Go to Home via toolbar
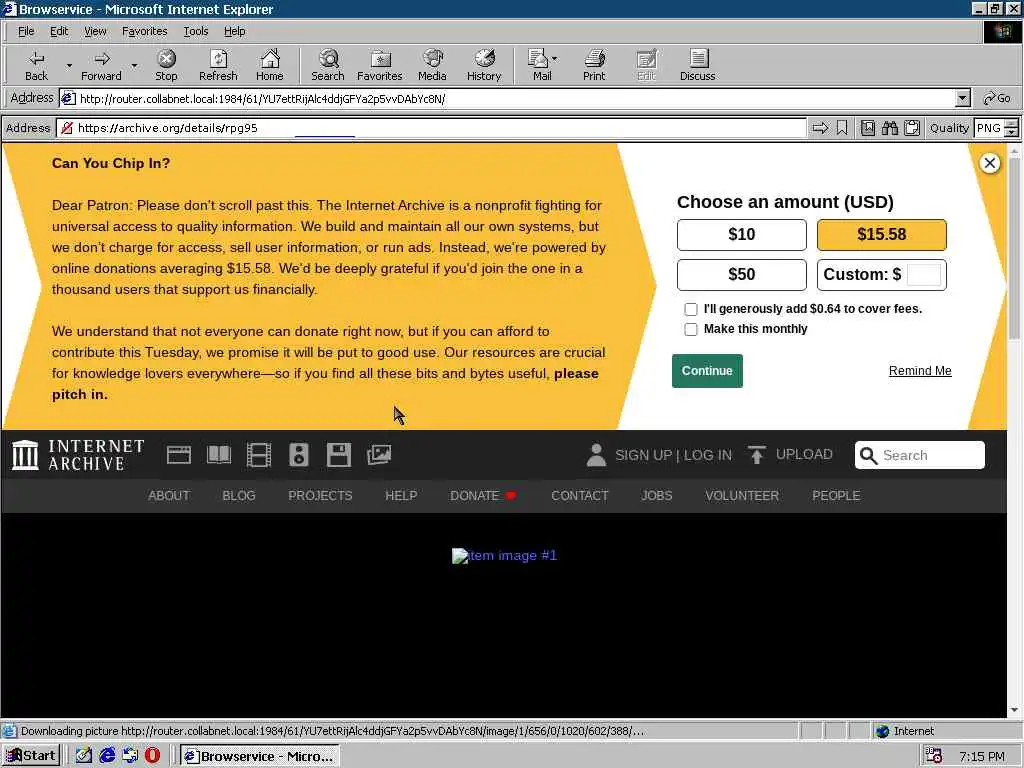 coord(270,65)
